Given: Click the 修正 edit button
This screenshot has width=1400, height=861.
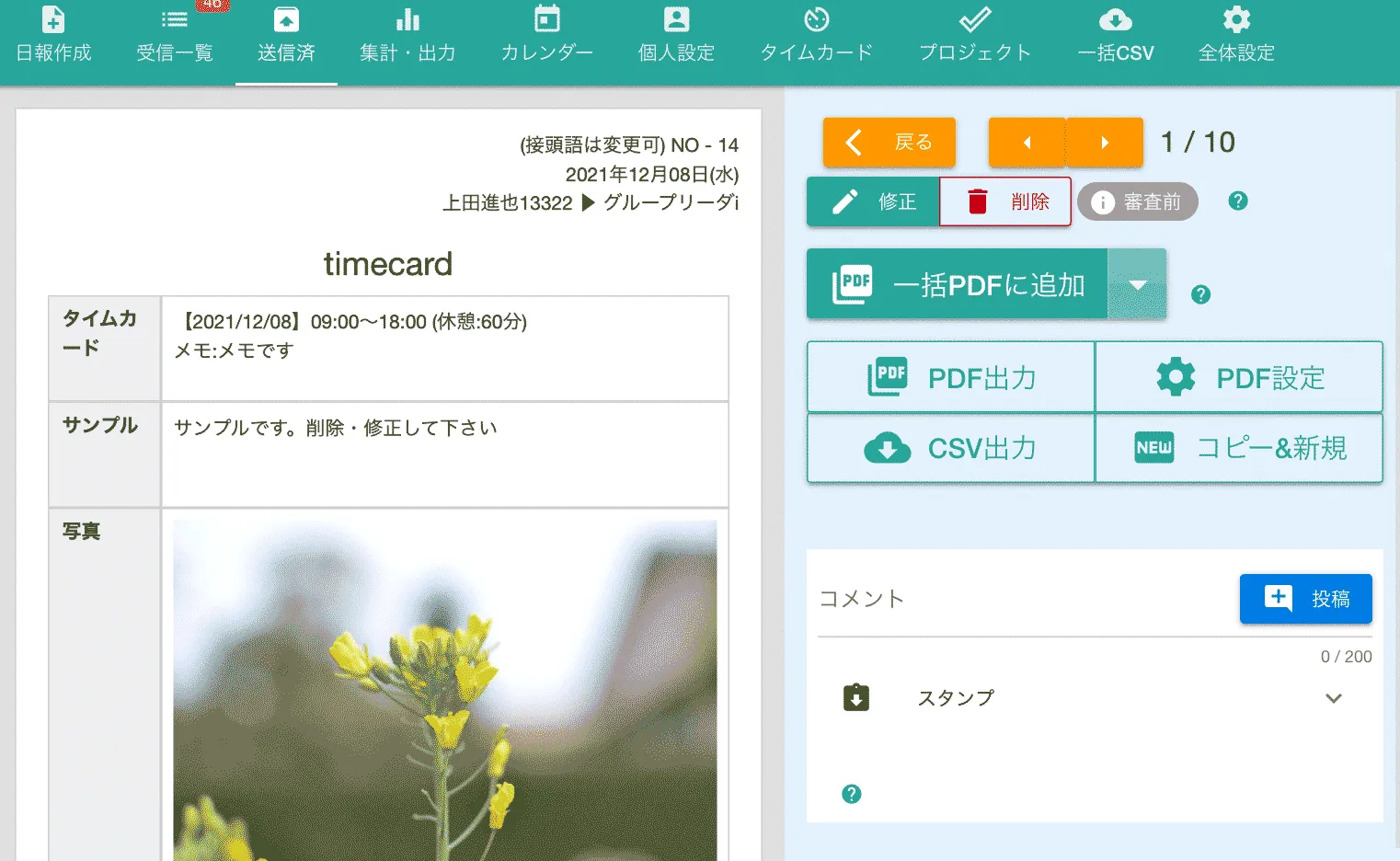Looking at the screenshot, I should (873, 201).
